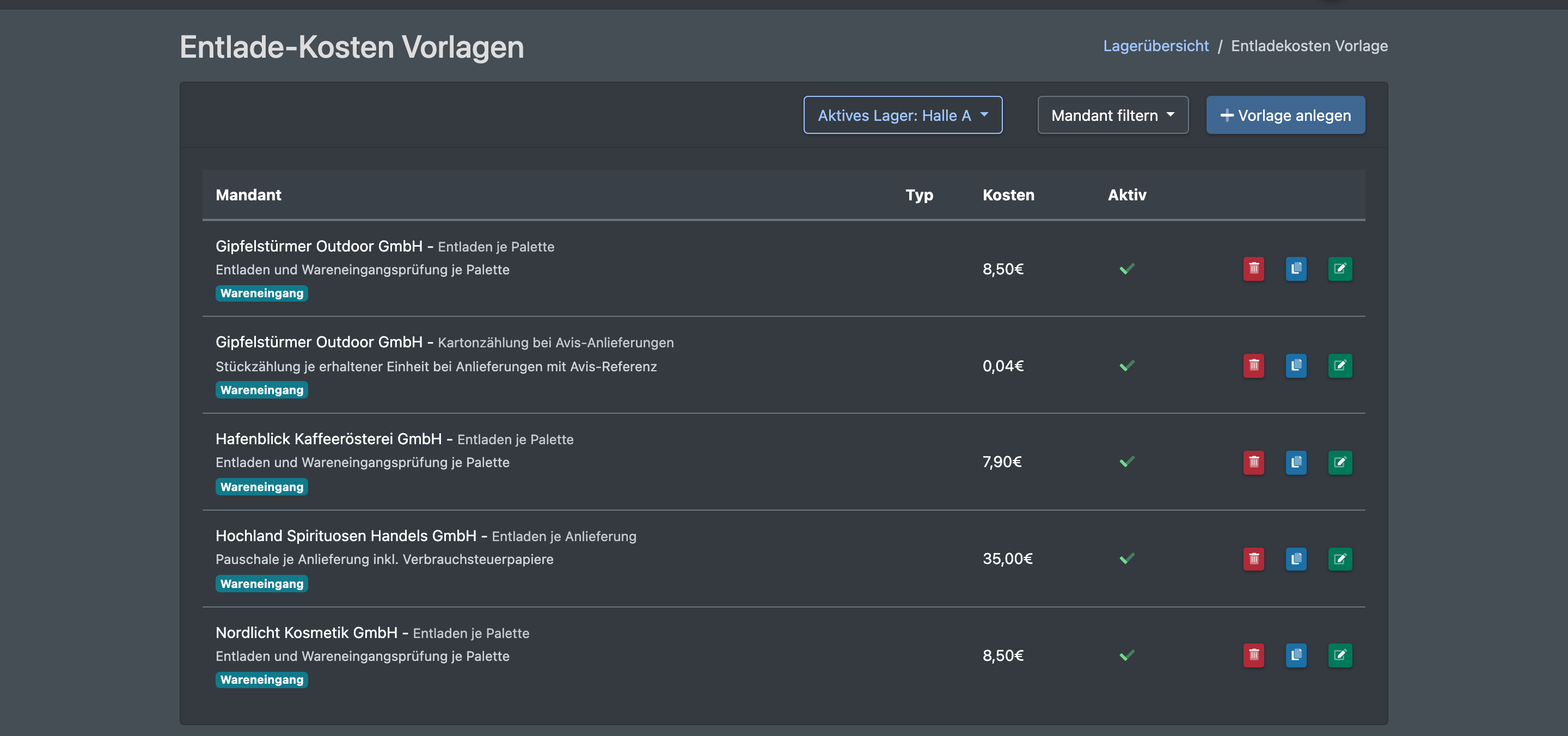The height and width of the screenshot is (736, 1568).
Task: Duplicate the Kartonzählung bei Avis-Anlieferungen template
Action: coord(1296,365)
